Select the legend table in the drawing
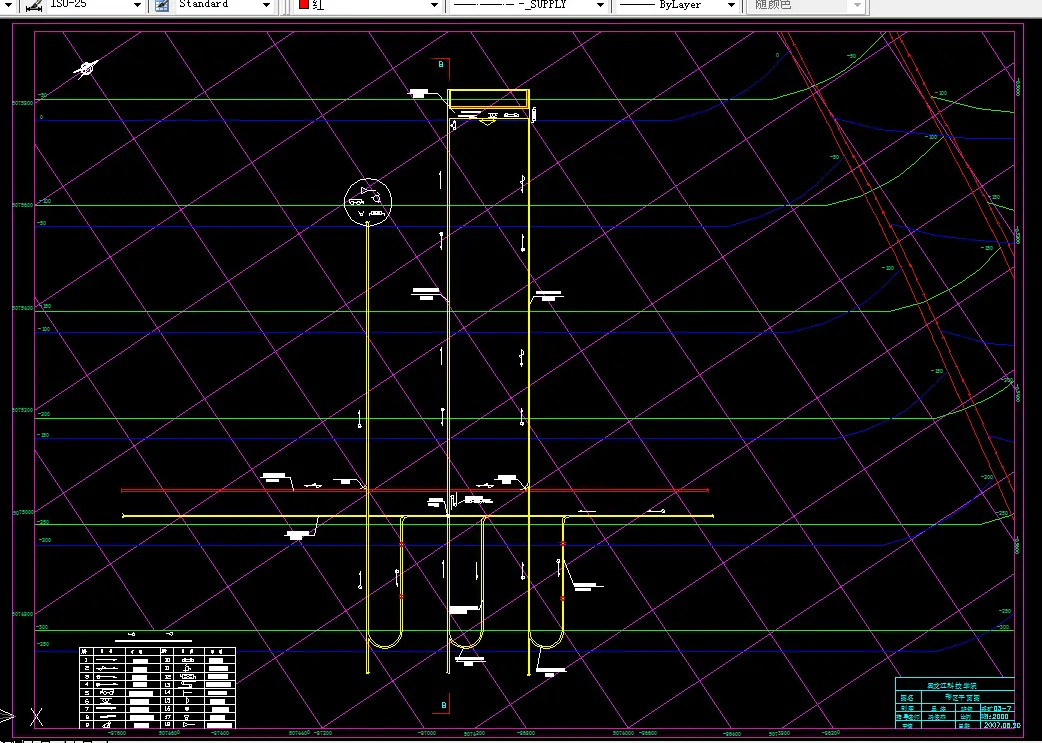1042x743 pixels. pos(157,687)
